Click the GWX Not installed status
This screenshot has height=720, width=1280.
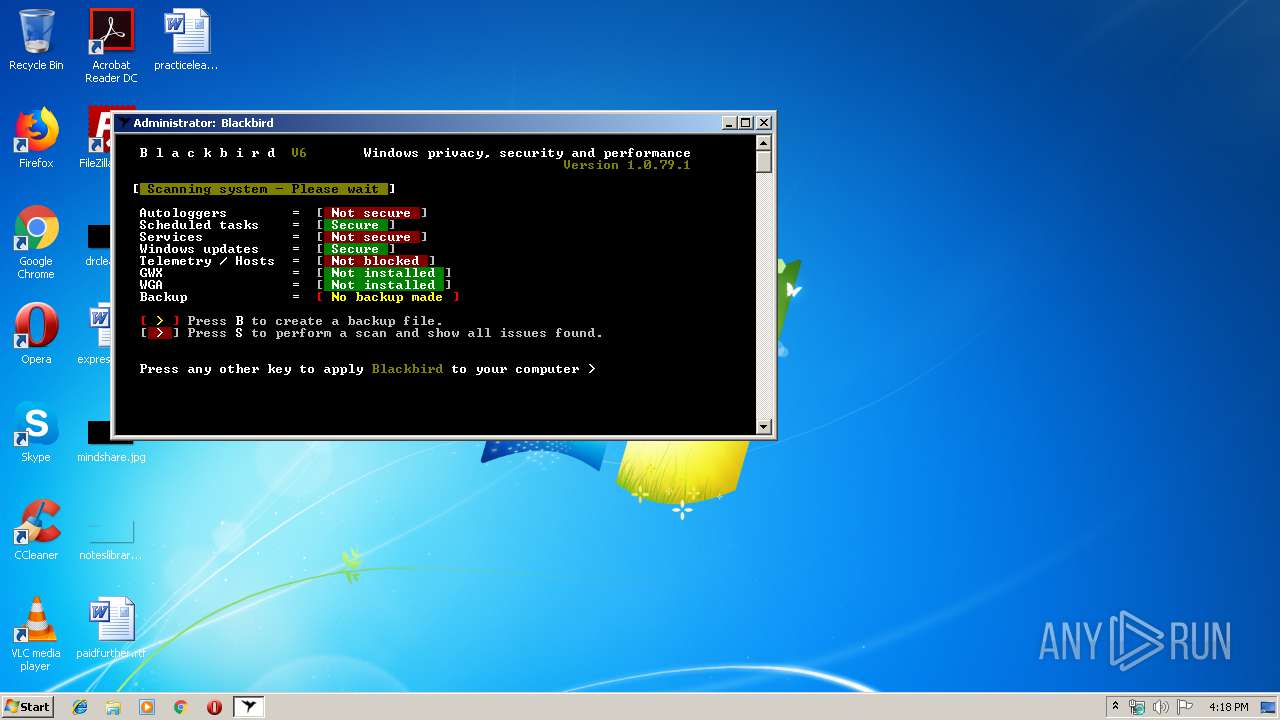[383, 273]
